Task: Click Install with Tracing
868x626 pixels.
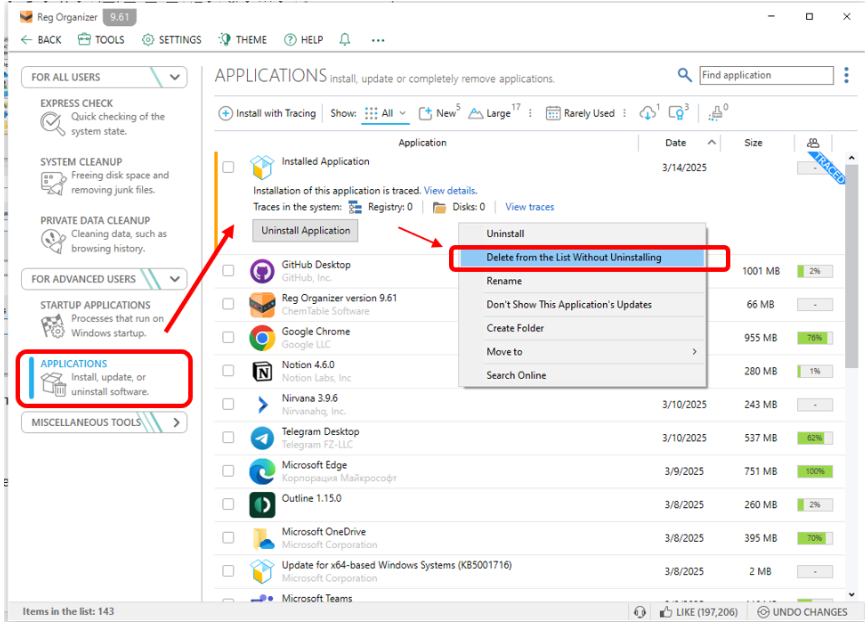Action: 267,113
